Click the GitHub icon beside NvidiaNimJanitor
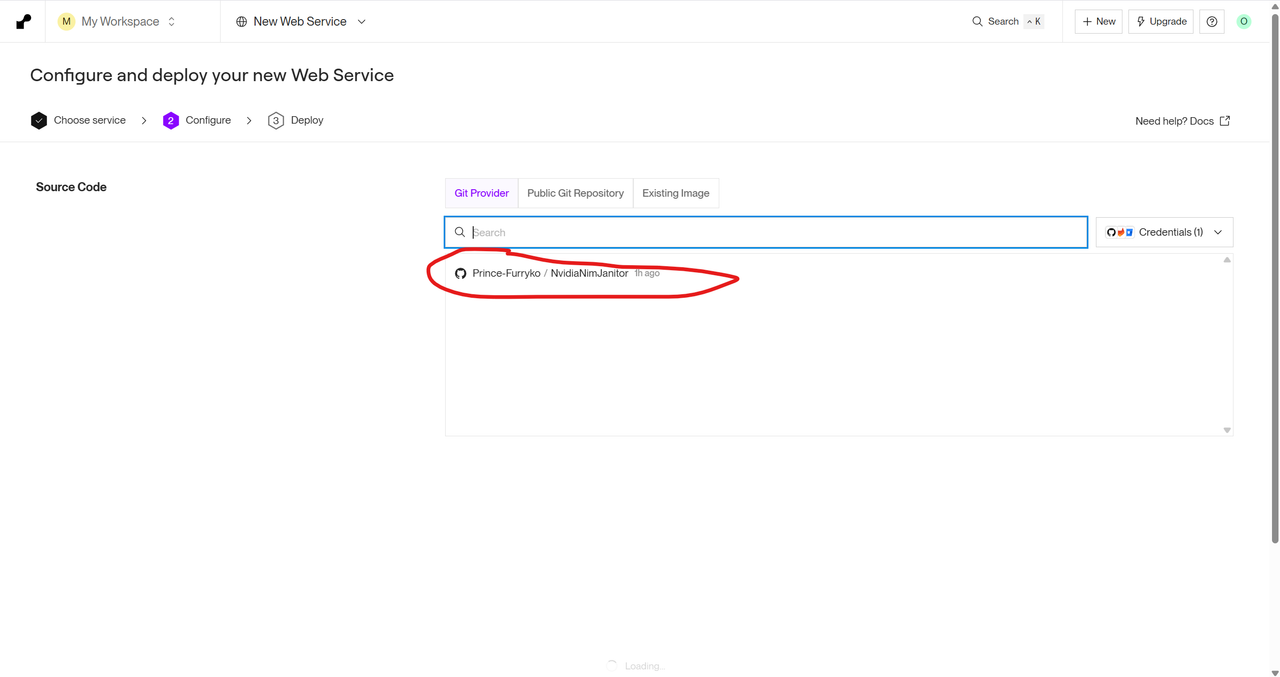Screen dimensions: 1280x677 [461, 273]
